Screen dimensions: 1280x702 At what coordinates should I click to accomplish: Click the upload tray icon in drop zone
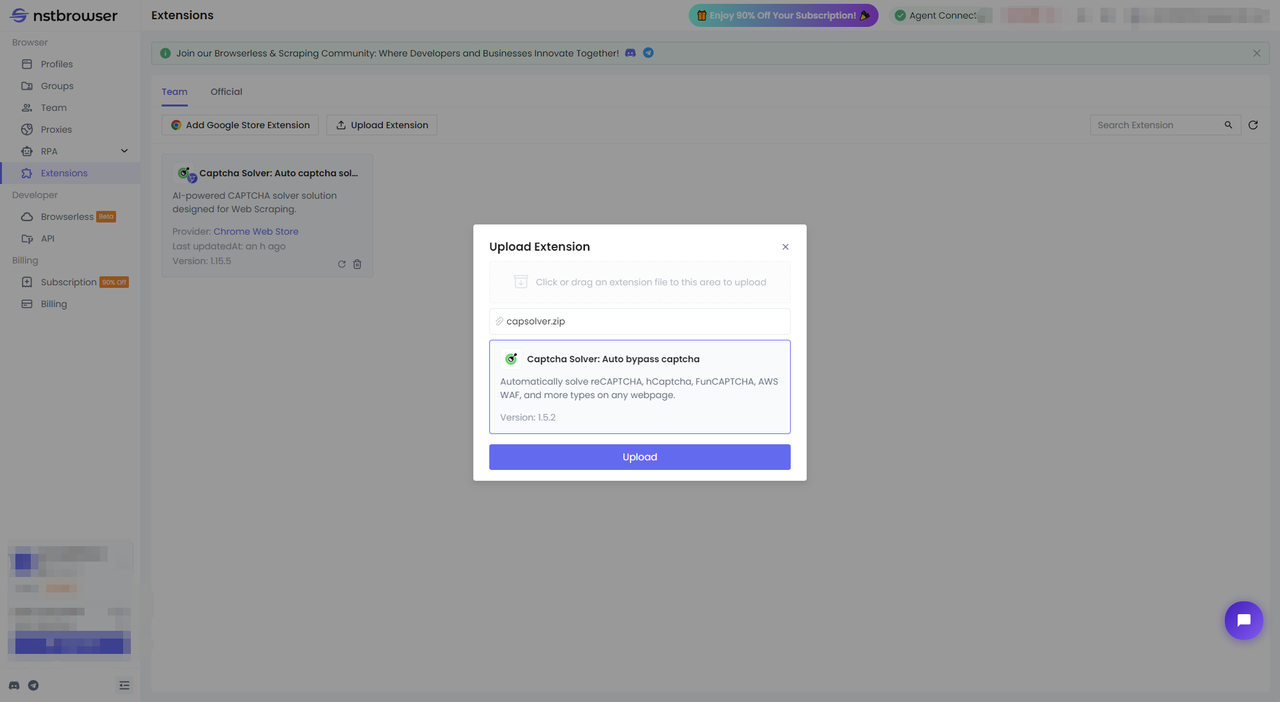521,282
